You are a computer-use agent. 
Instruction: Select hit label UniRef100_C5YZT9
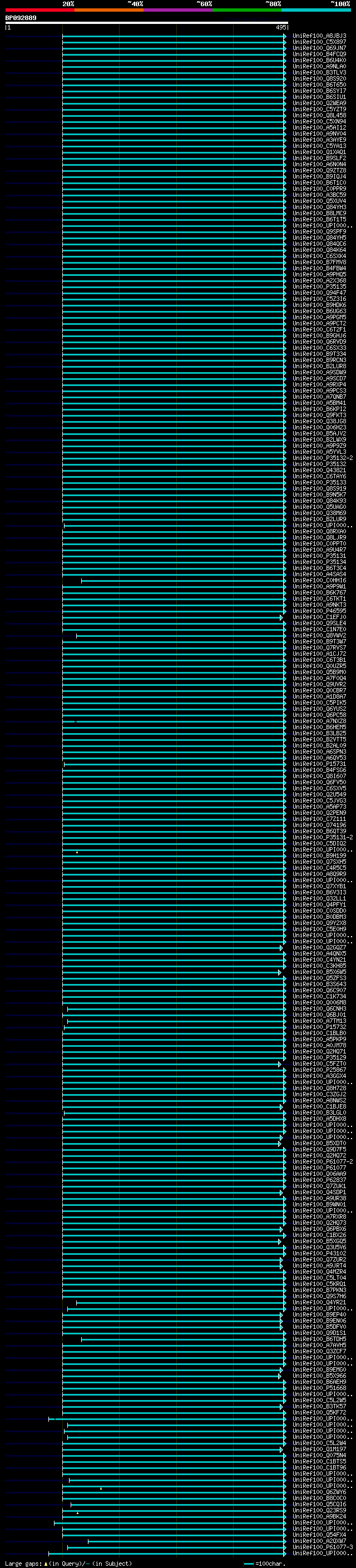[x=319, y=109]
